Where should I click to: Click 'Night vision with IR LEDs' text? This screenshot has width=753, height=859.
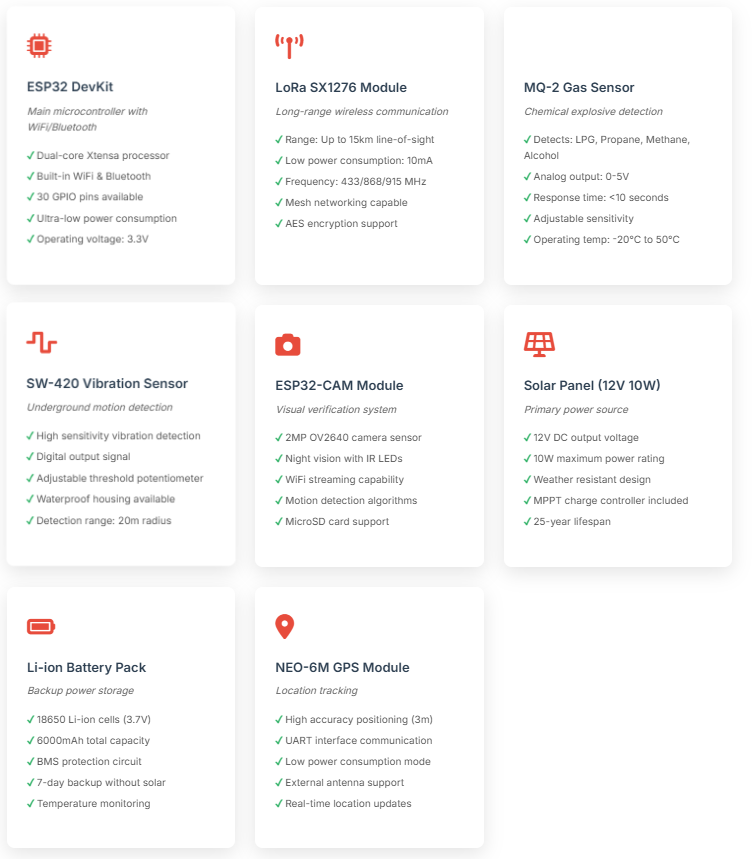(x=343, y=459)
